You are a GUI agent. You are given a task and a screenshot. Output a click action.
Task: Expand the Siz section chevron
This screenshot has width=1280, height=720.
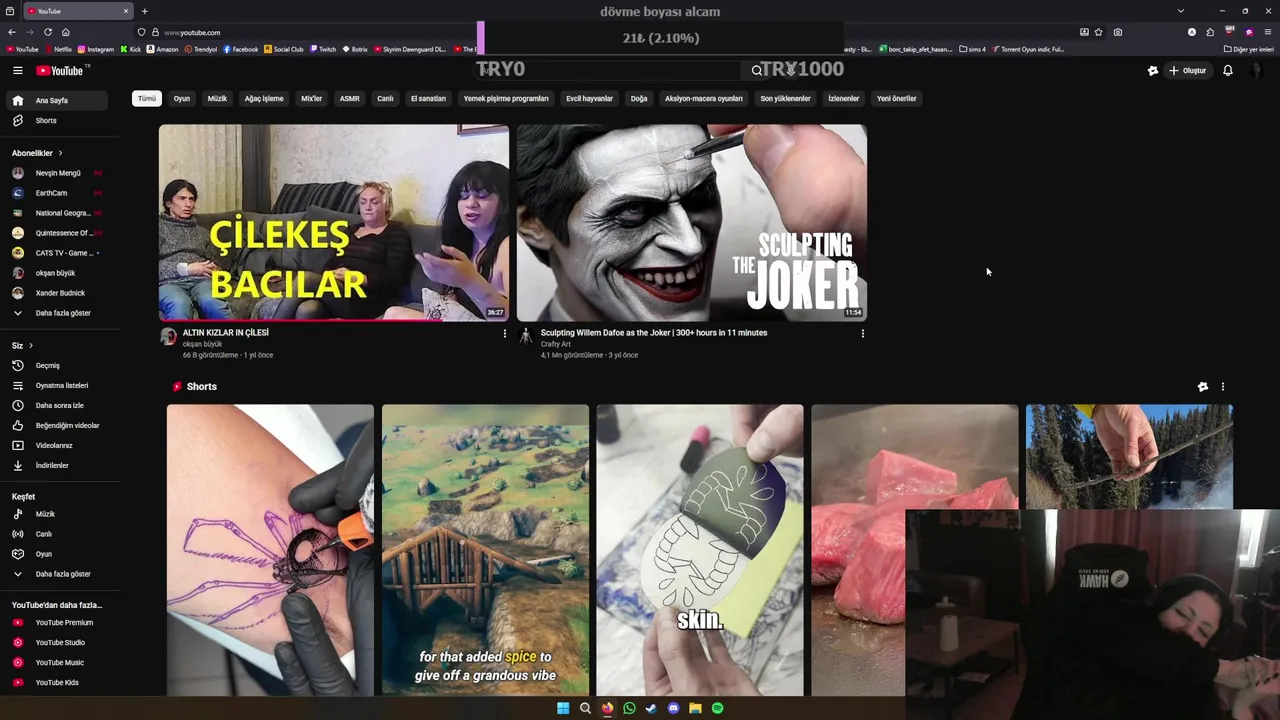(31, 346)
